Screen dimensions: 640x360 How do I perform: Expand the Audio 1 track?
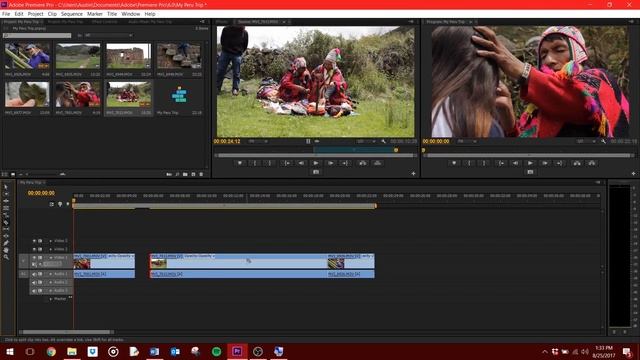coord(51,274)
